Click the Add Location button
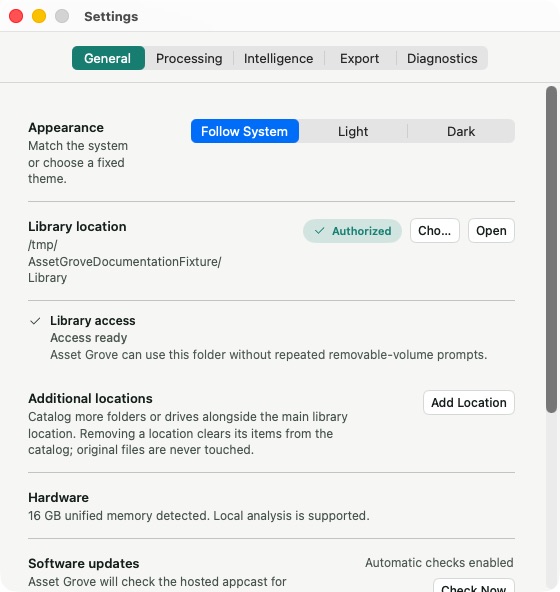 (x=469, y=402)
